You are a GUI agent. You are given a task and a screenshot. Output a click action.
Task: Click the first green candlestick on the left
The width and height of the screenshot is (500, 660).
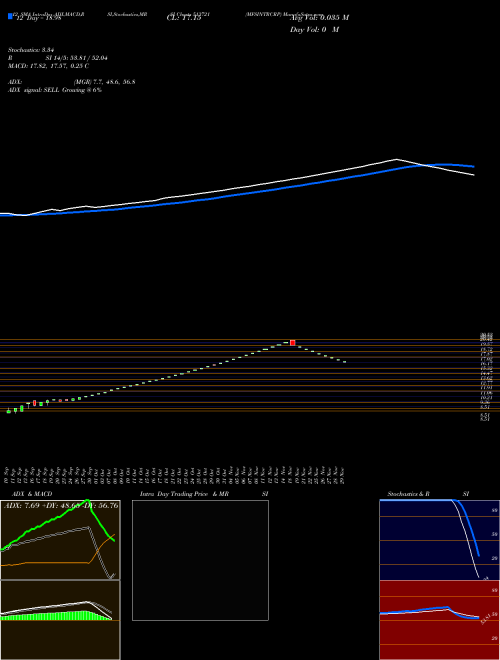pos(8,411)
